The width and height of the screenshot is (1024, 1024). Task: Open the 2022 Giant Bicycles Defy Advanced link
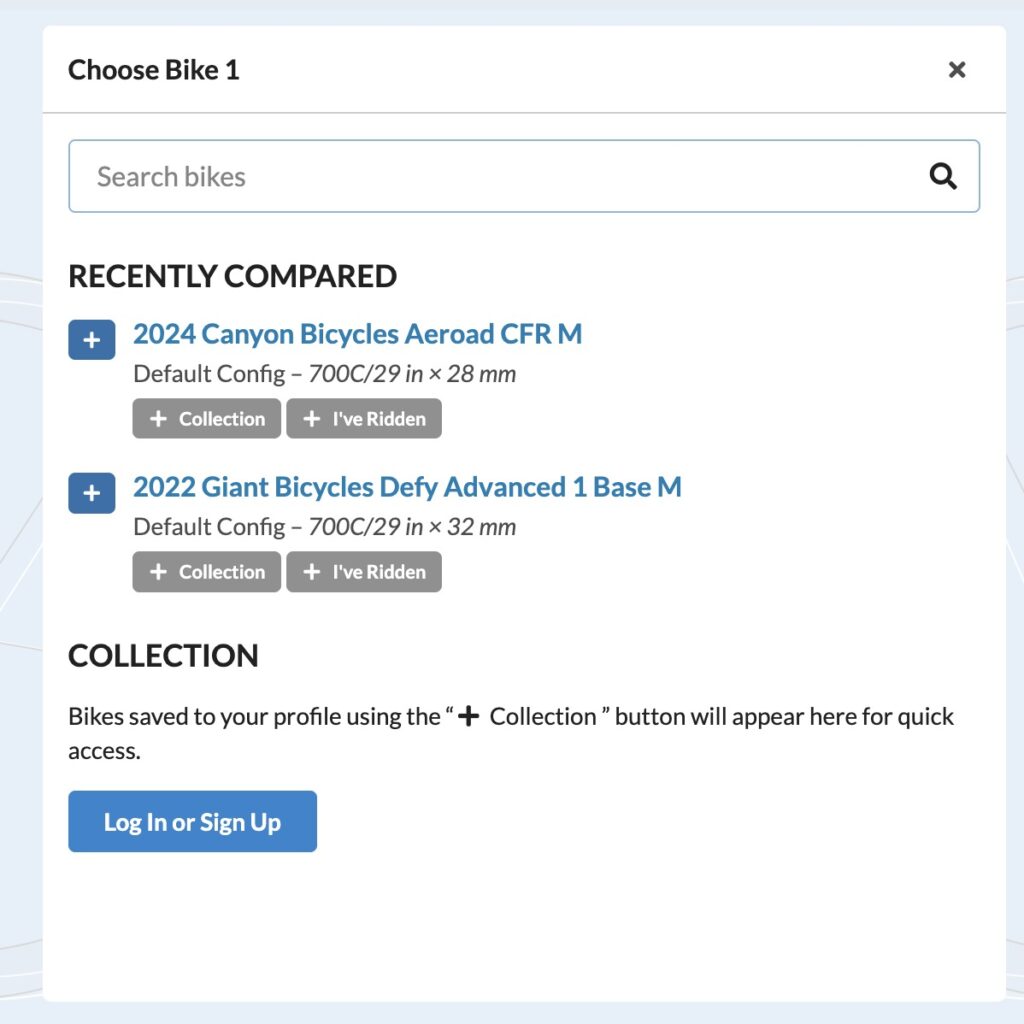(x=407, y=487)
